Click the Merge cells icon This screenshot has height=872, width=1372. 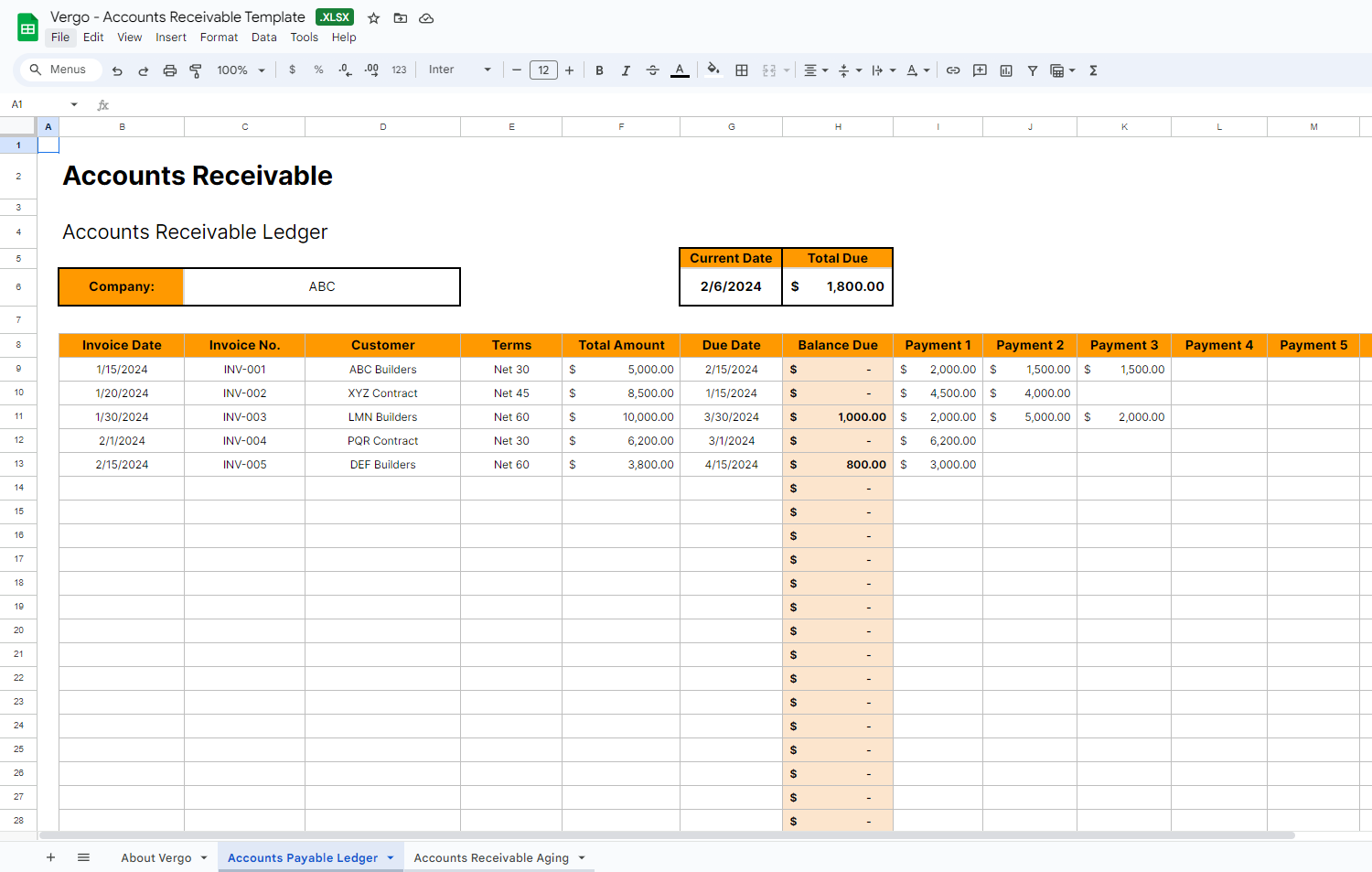tap(769, 70)
